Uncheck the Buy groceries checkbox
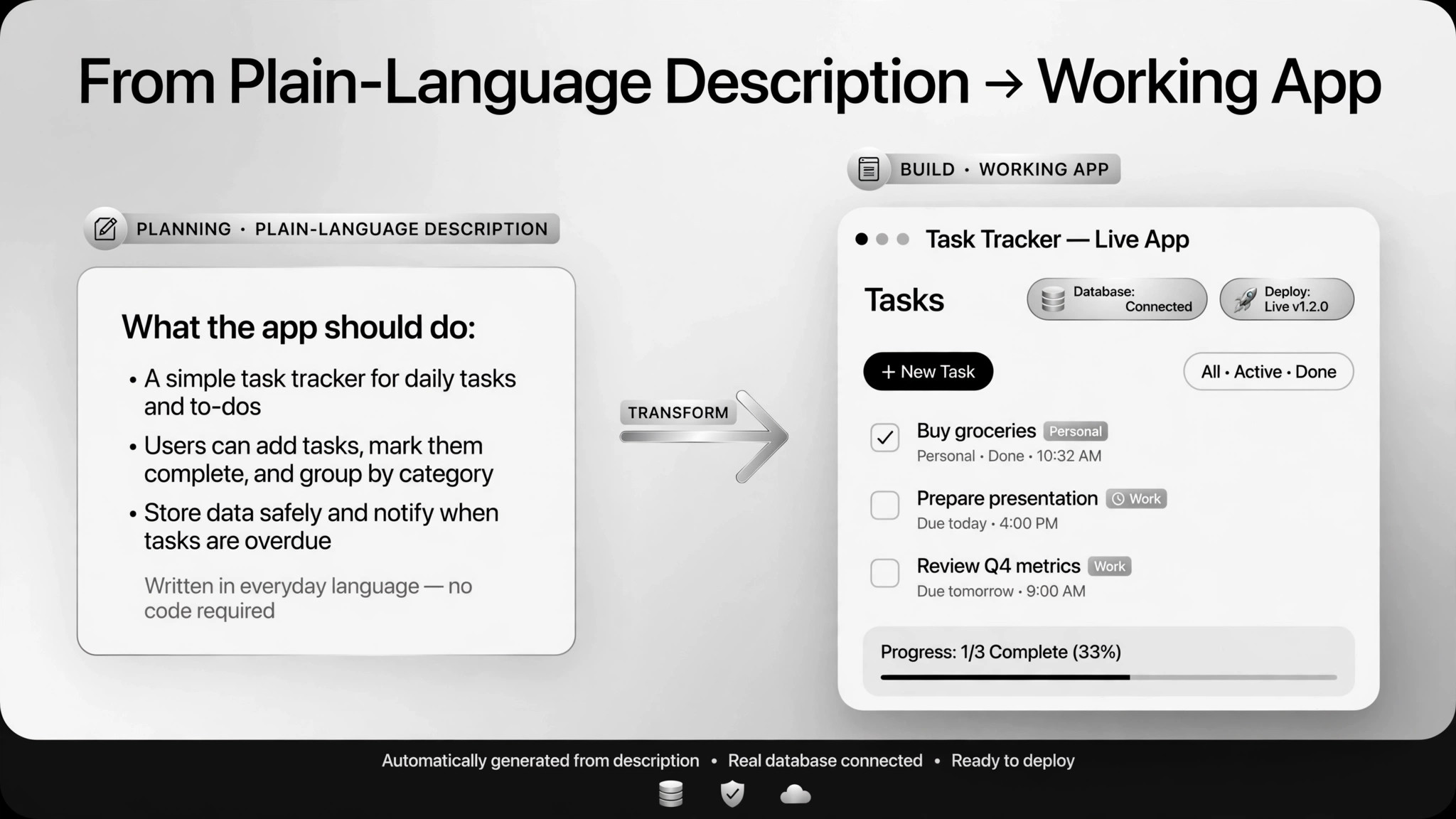1456x819 pixels. tap(885, 437)
